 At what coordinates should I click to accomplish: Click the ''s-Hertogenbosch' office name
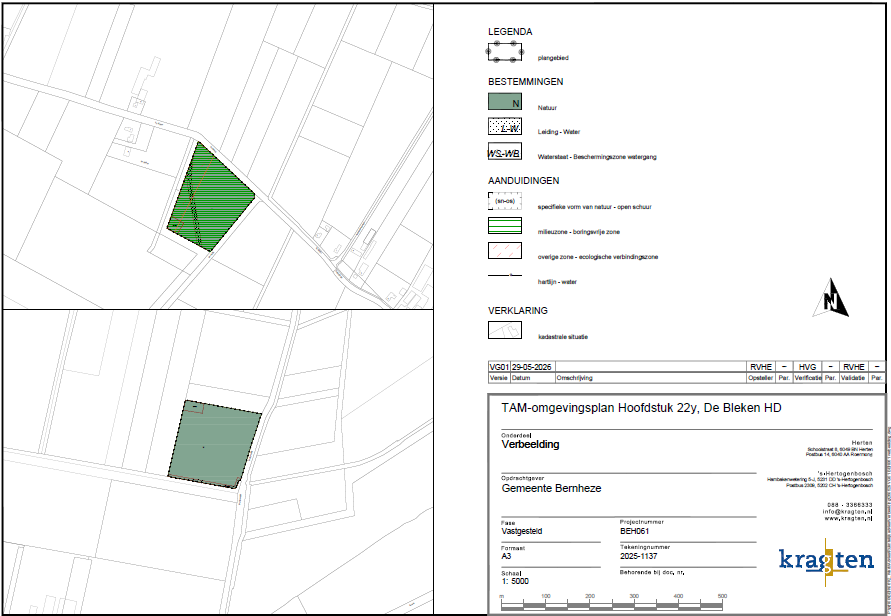tap(845, 473)
